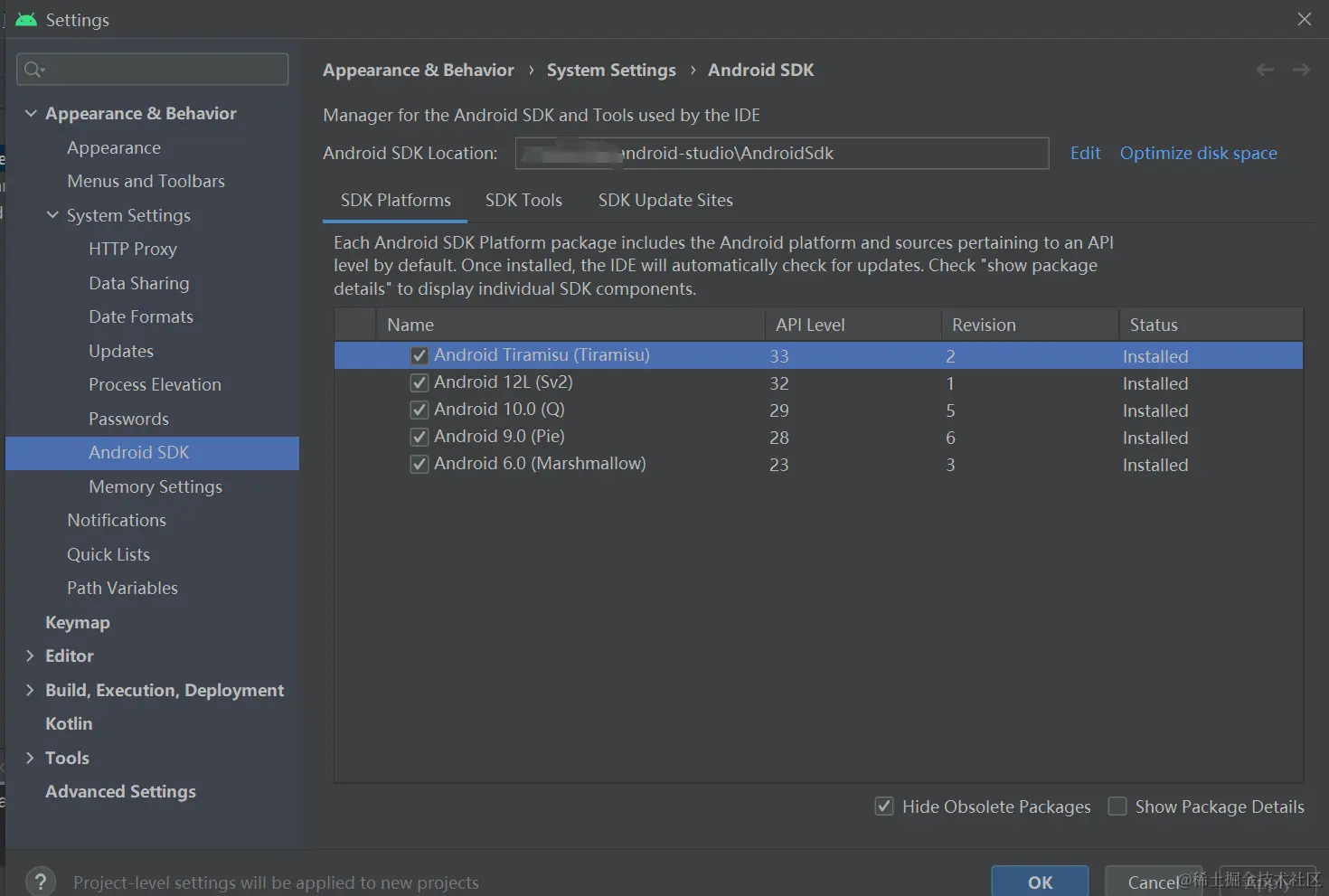Collapse the Appearance & Behavior tree node
This screenshot has width=1329, height=896.
click(31, 113)
